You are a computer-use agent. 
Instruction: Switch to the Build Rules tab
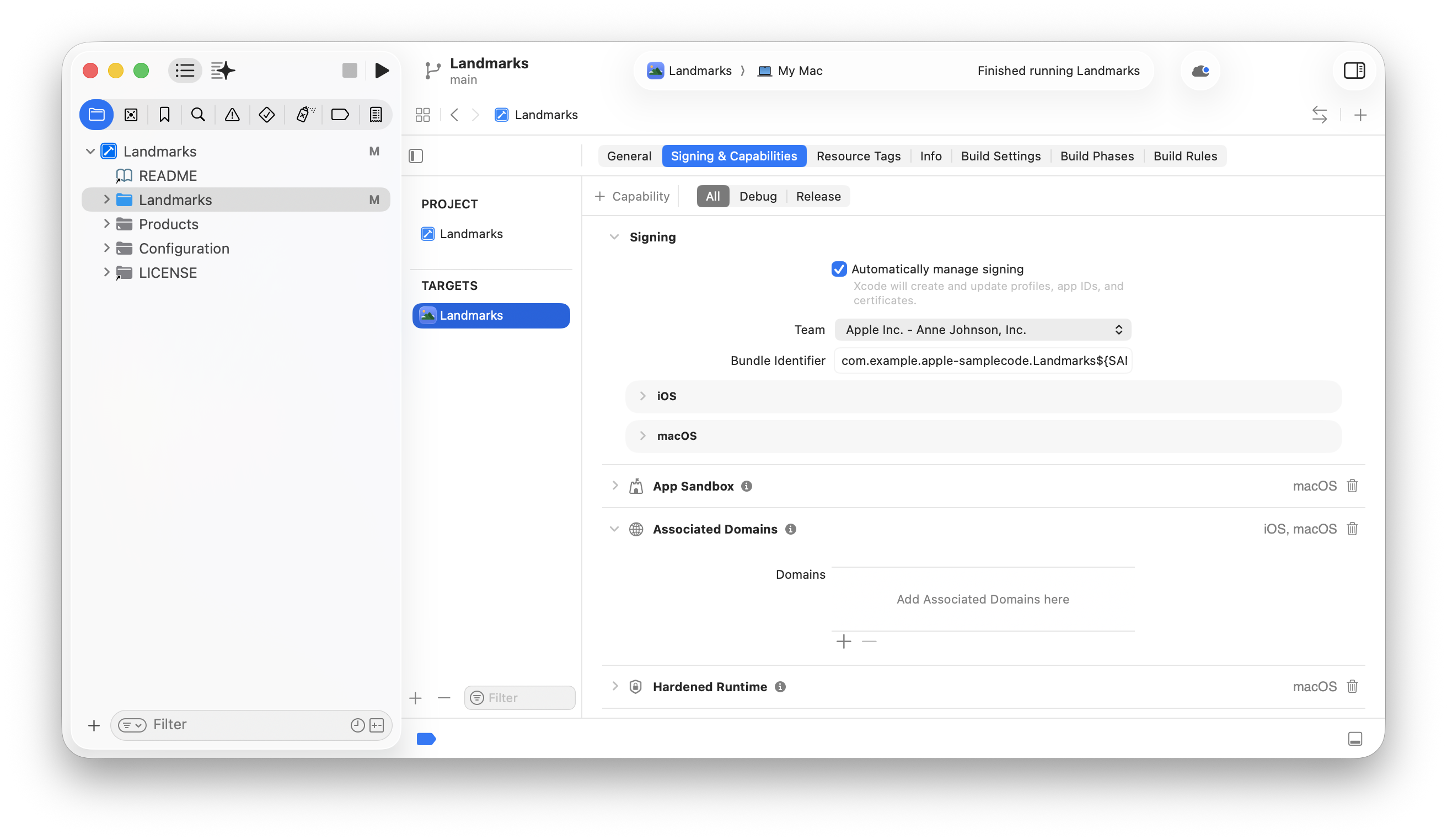coord(1185,156)
